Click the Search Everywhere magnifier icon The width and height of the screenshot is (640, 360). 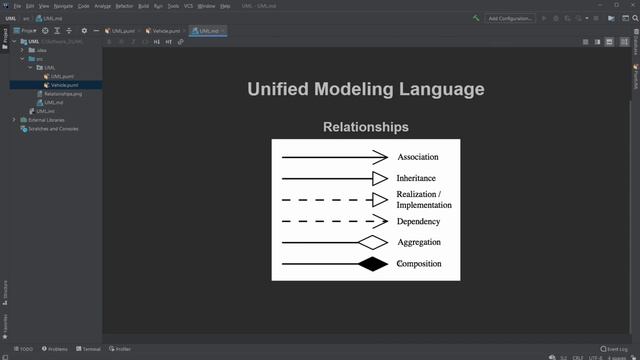tap(636, 18)
